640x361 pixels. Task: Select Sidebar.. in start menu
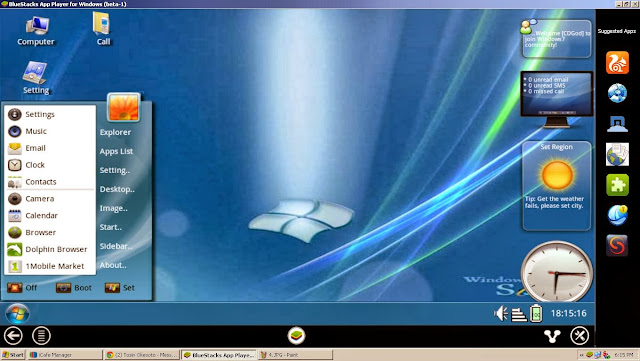click(116, 246)
